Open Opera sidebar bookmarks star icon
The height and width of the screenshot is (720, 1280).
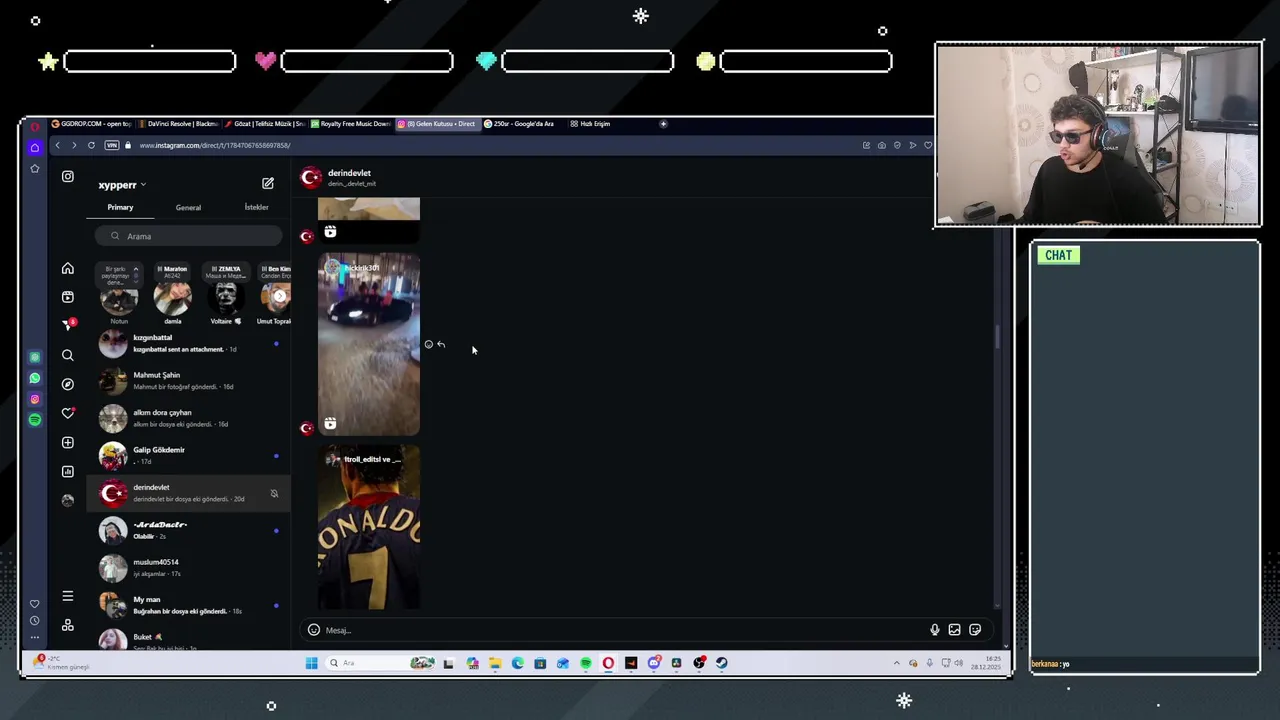(35, 168)
